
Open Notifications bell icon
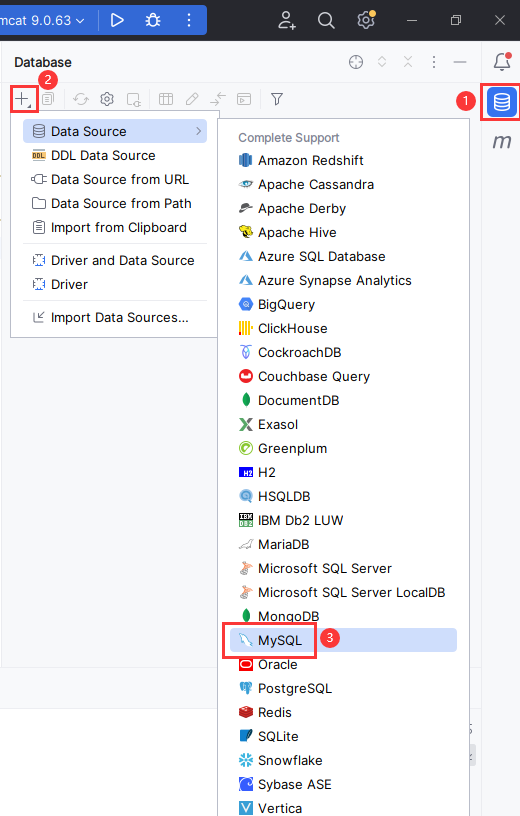(502, 61)
